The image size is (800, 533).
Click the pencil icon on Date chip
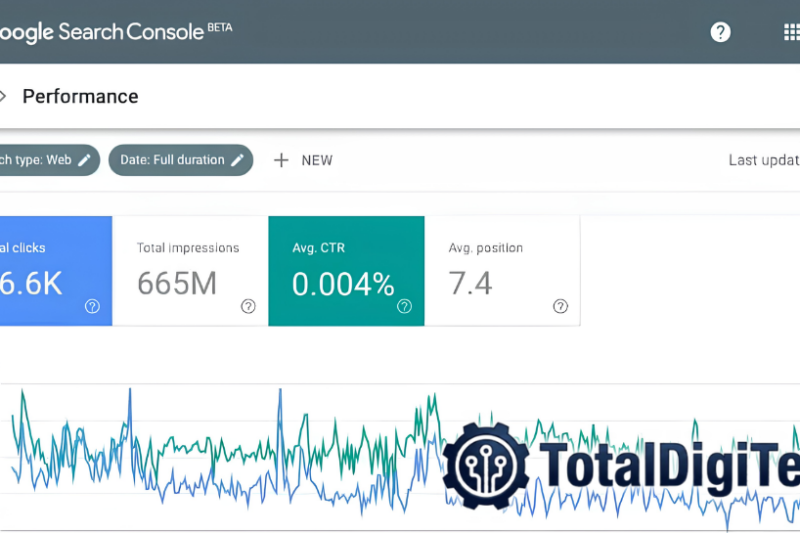[237, 160]
